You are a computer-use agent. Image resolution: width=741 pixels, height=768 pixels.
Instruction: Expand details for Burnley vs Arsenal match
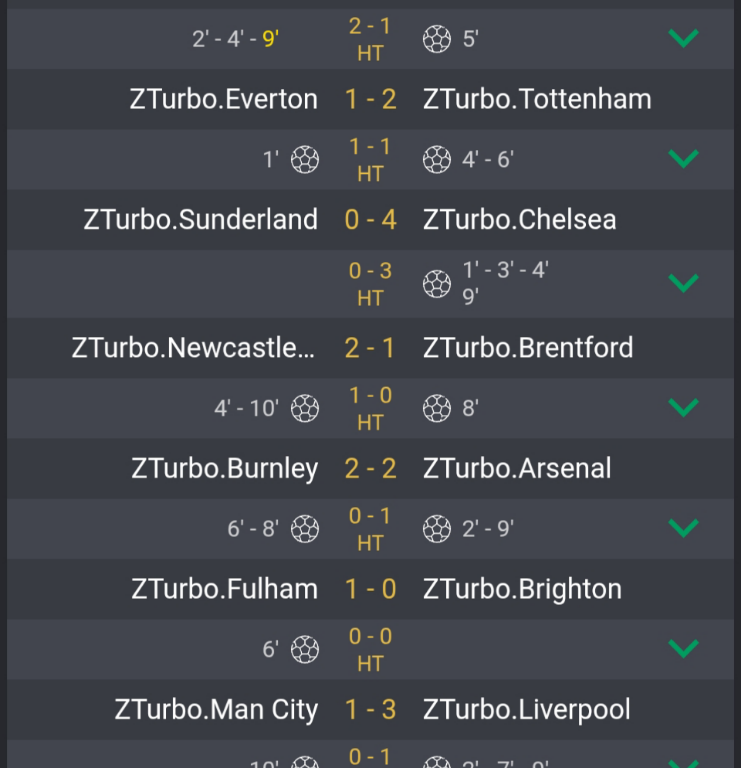[x=683, y=528]
